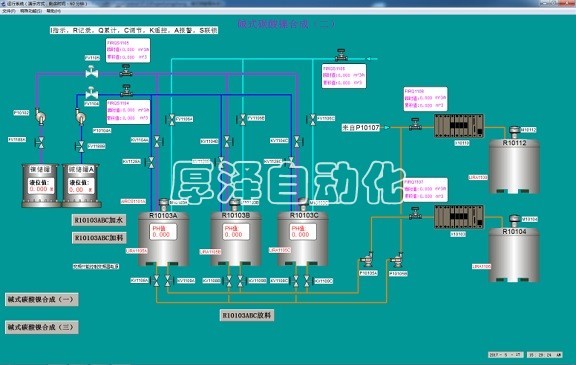Viewport: 576px width, 365px height.
Task: Click the R10103C PH value display
Action: click(x=302, y=232)
